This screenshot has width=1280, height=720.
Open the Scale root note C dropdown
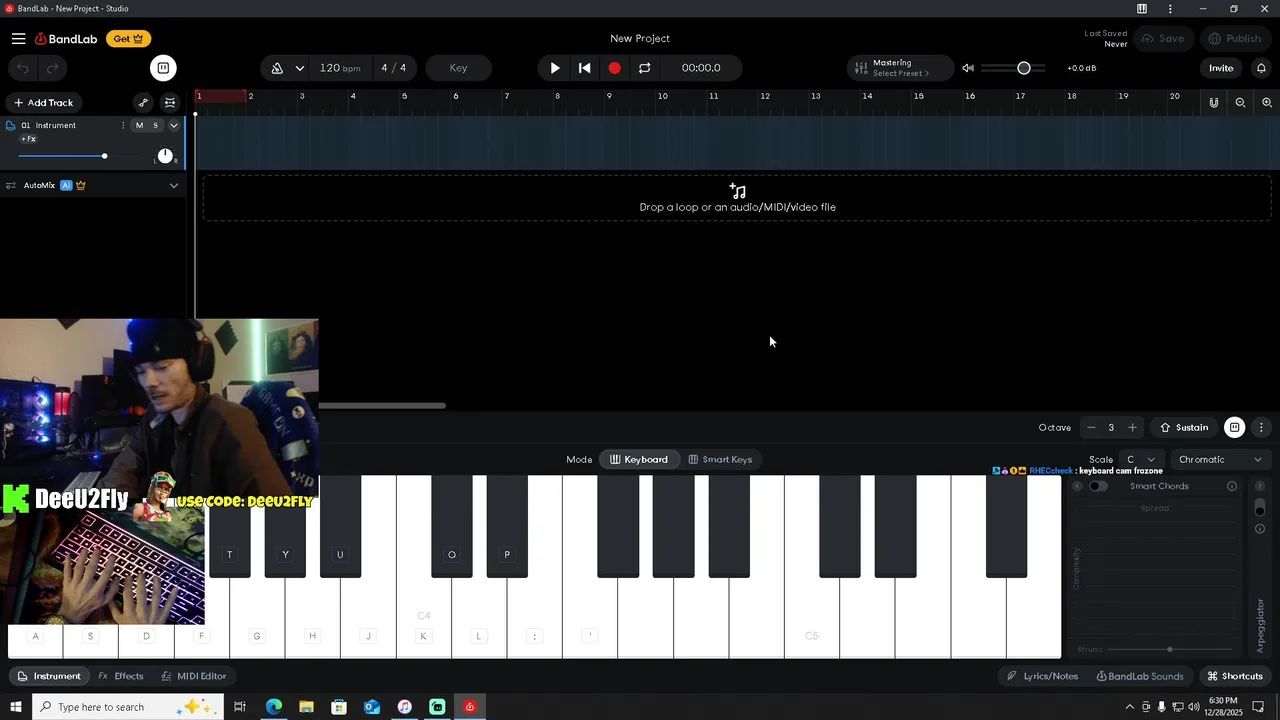(1141, 460)
